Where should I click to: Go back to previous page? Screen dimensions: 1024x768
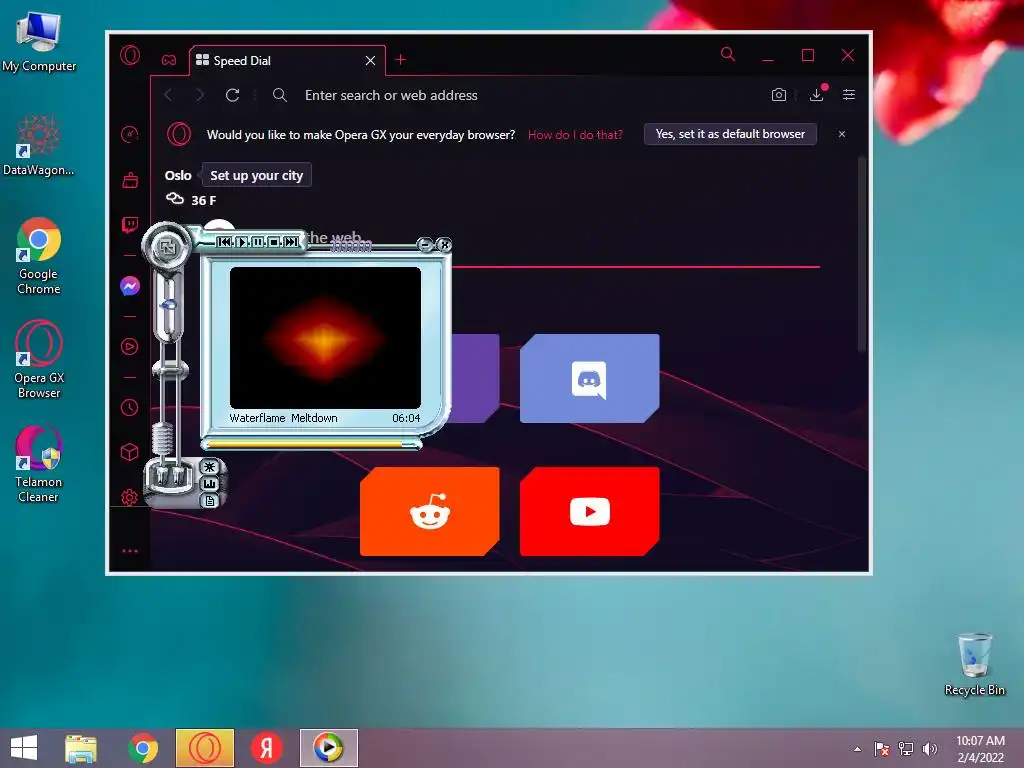(x=168, y=95)
